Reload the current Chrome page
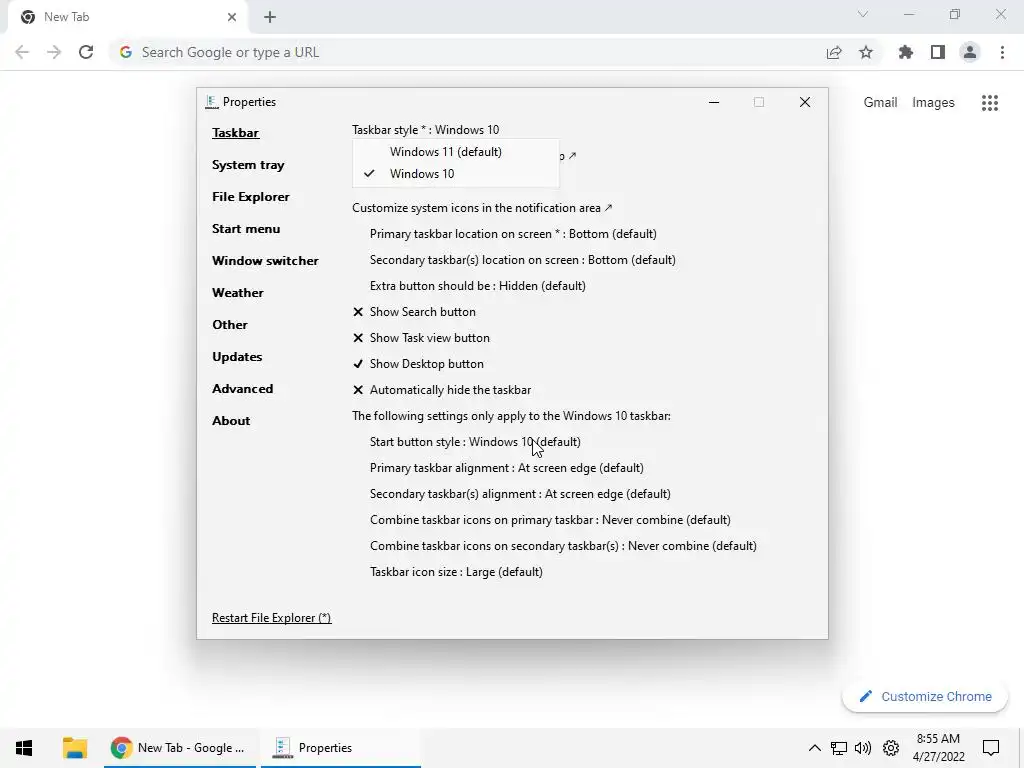The height and width of the screenshot is (768, 1024). click(86, 52)
